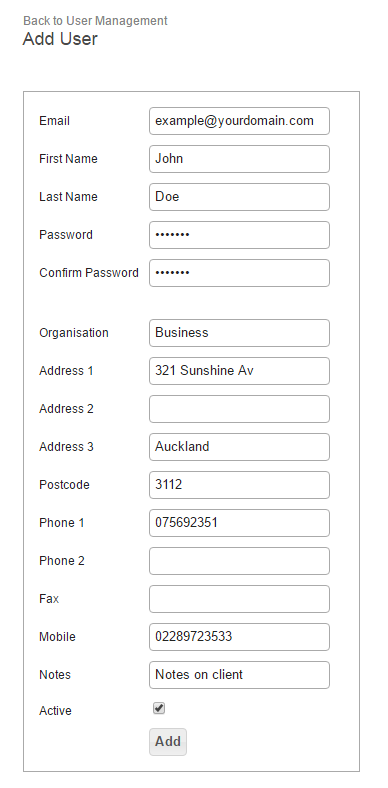This screenshot has height=788, width=388.
Task: Focus the empty Address 2 field
Action: click(x=239, y=409)
